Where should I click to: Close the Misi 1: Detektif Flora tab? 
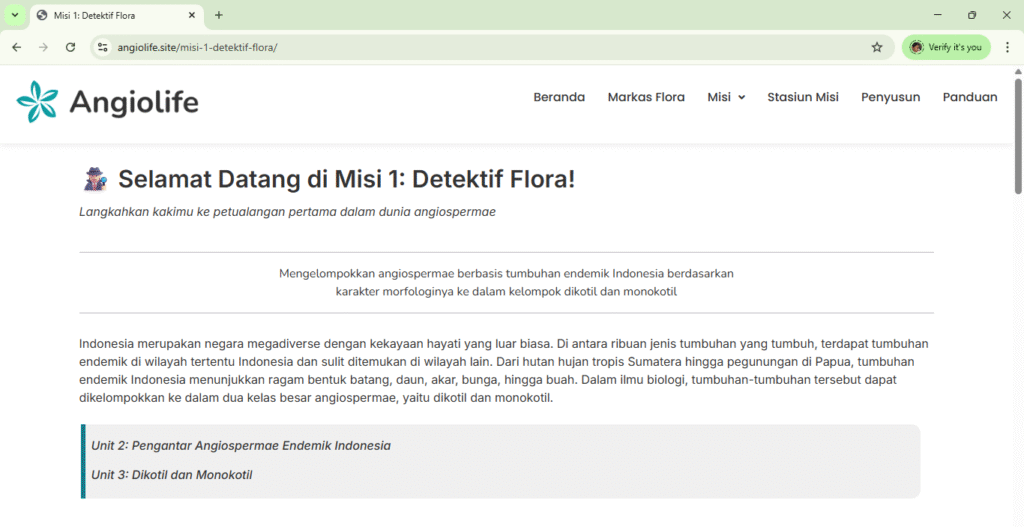[x=191, y=15]
